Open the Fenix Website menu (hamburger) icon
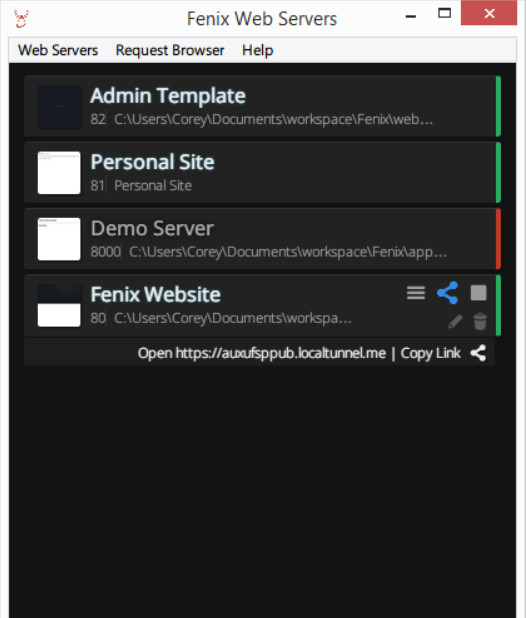 pos(416,293)
